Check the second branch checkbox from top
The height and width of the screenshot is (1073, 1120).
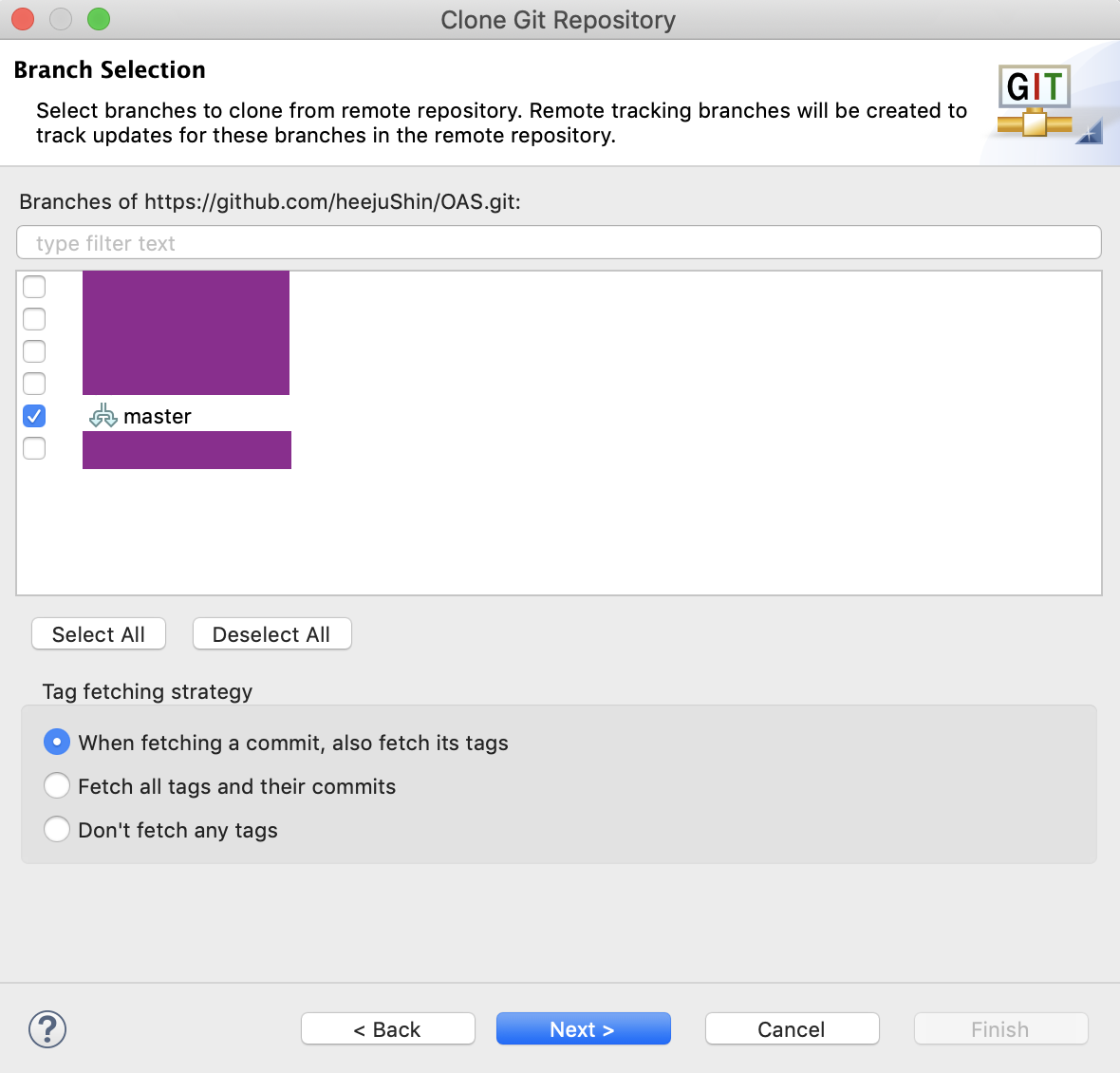coord(34,319)
